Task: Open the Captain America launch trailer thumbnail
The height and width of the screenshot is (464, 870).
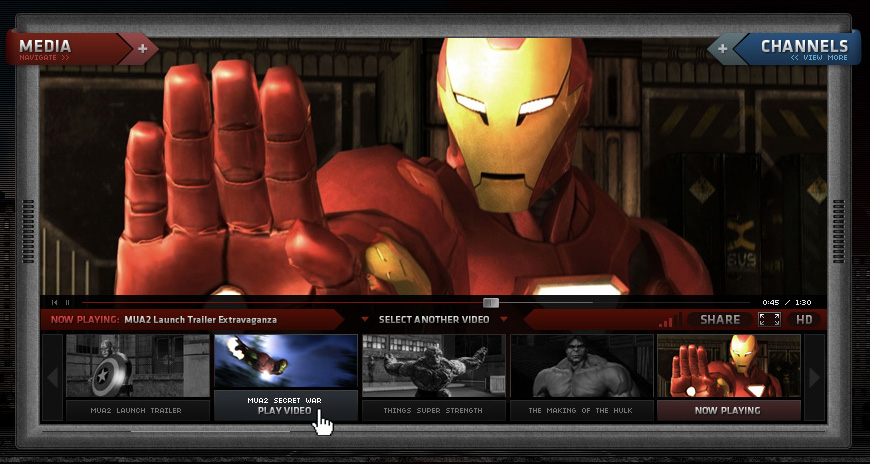Action: coord(138,366)
